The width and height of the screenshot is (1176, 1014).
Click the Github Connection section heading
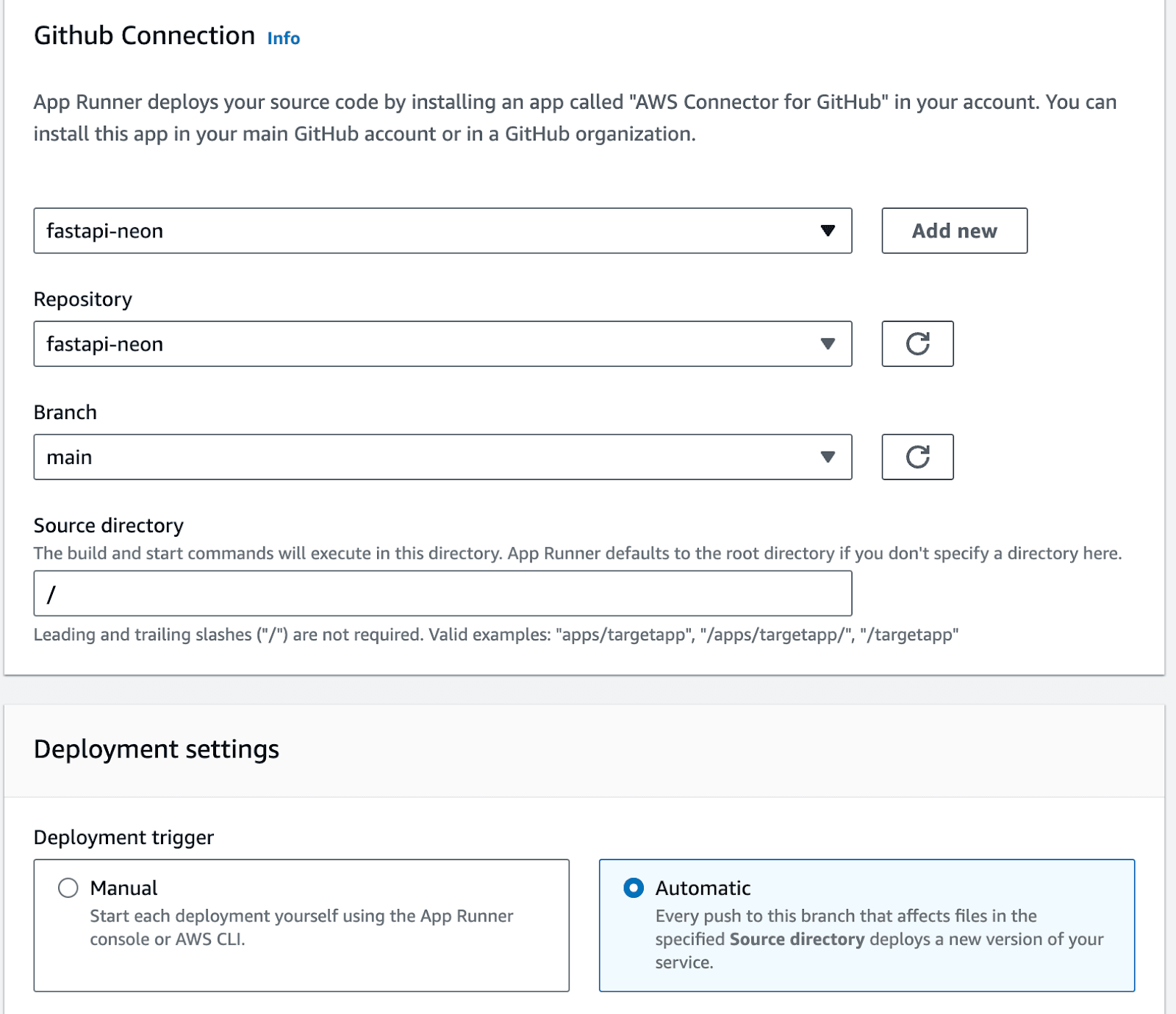tap(144, 35)
